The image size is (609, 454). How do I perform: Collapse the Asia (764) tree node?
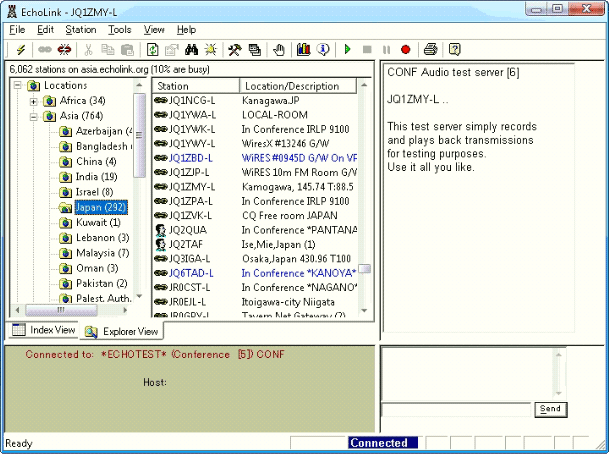pos(34,116)
